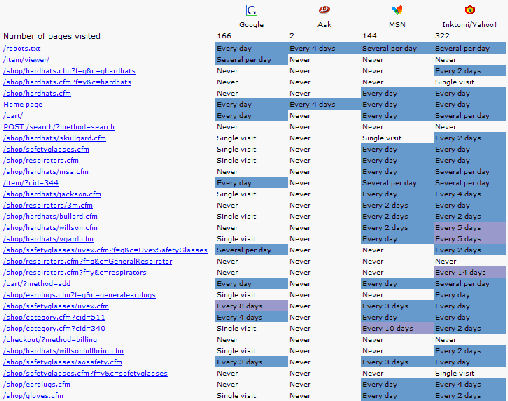Screen dimensions: 508x401
Task: Open the /item/viewer/ link
Action: pyautogui.click(x=26, y=60)
